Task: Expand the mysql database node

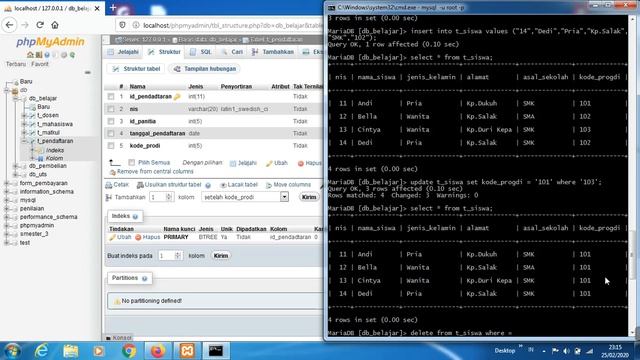Action: 6,200
